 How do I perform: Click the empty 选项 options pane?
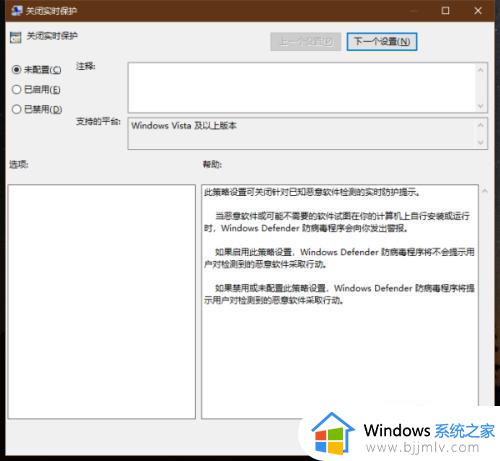coord(102,302)
